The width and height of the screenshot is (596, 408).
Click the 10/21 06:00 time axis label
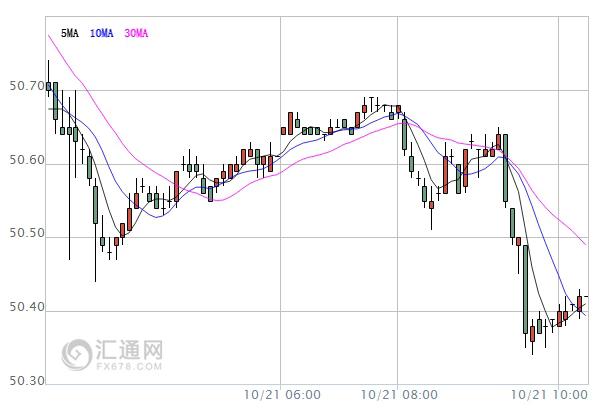tap(282, 395)
